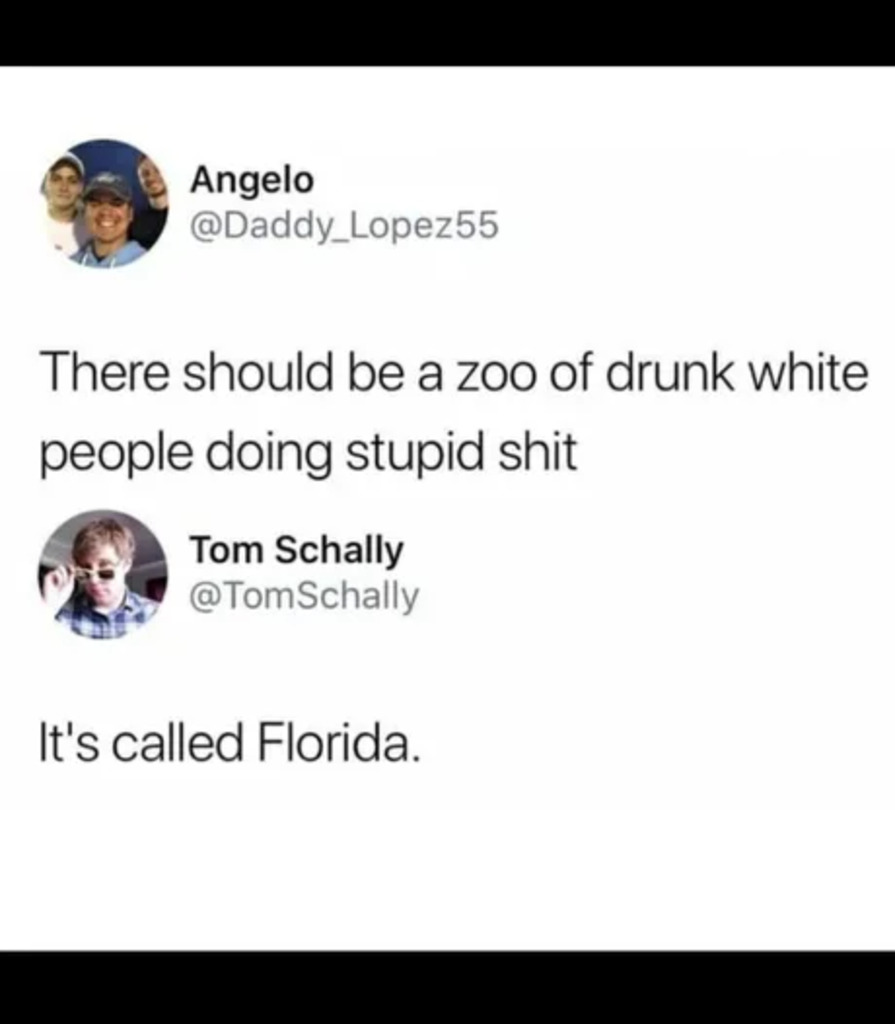895x1024 pixels.
Task: Click the person wearing a cap in Angelo's avatar
Action: coord(108,216)
